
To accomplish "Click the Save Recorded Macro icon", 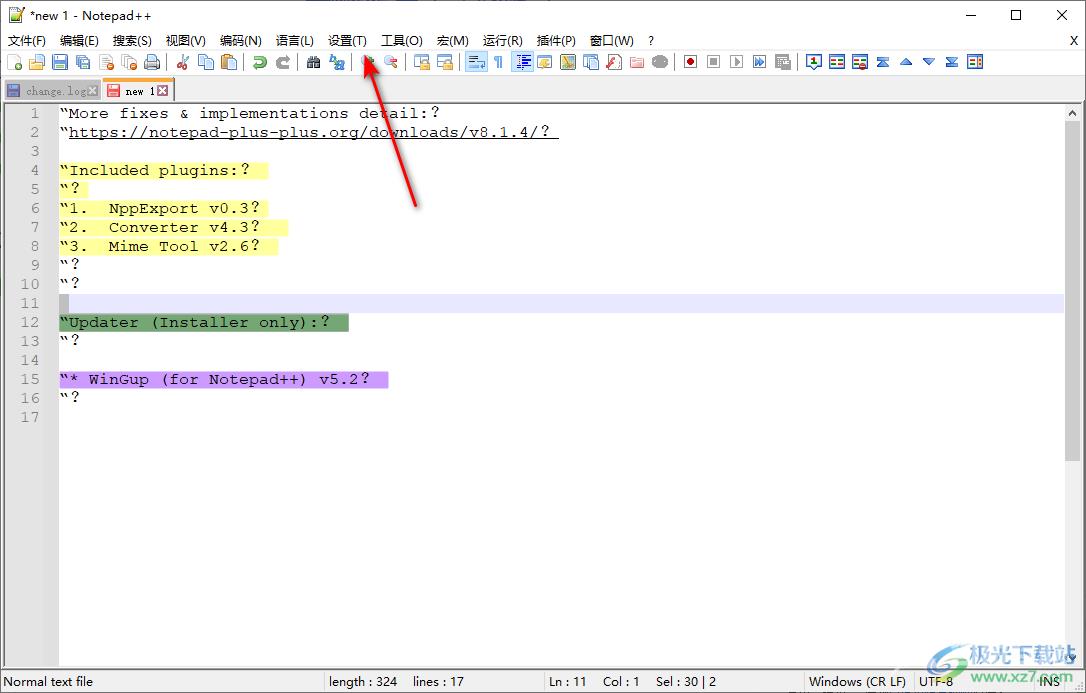I will 783,62.
